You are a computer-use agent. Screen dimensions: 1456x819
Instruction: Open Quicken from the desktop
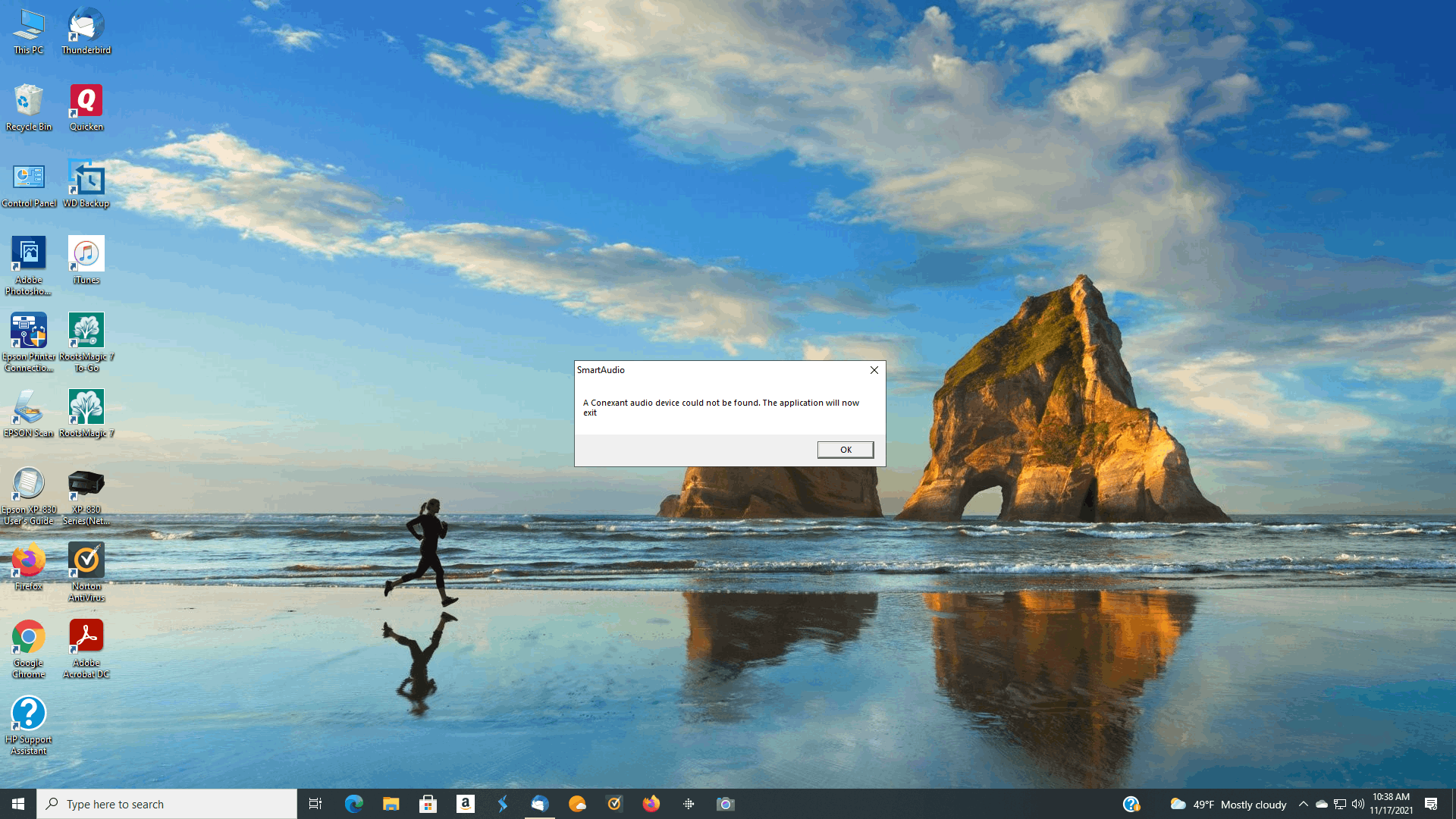point(86,106)
